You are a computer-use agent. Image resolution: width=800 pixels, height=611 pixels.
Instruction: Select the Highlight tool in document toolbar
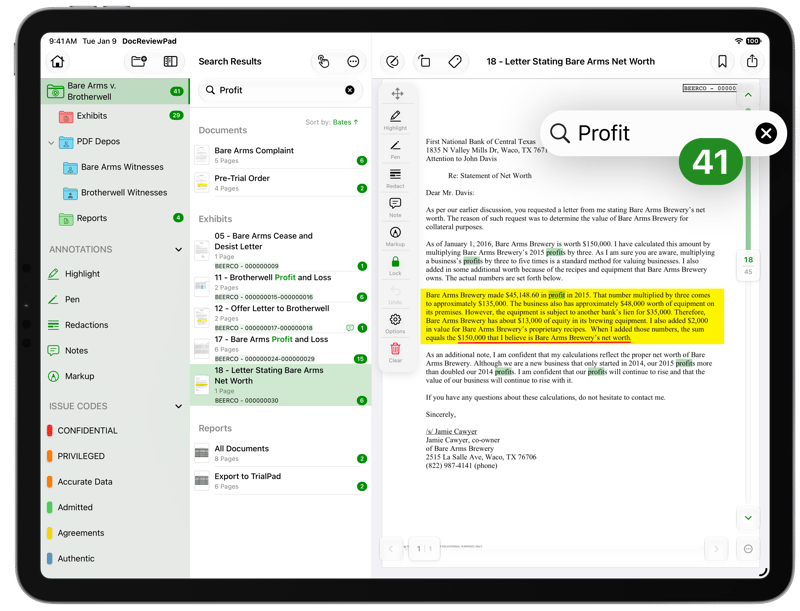pyautogui.click(x=395, y=120)
